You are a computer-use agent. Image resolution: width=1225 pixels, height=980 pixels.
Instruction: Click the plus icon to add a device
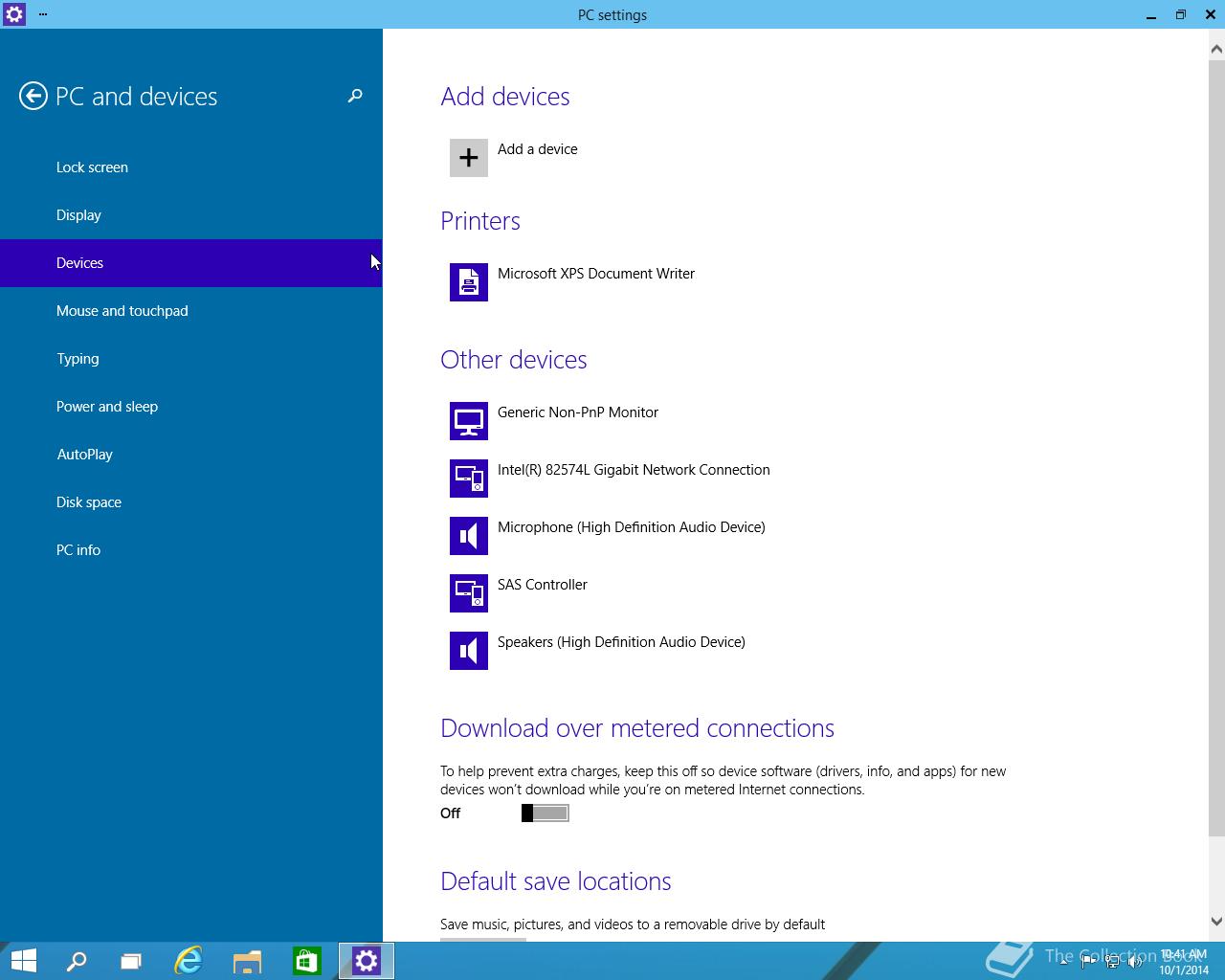(x=469, y=158)
